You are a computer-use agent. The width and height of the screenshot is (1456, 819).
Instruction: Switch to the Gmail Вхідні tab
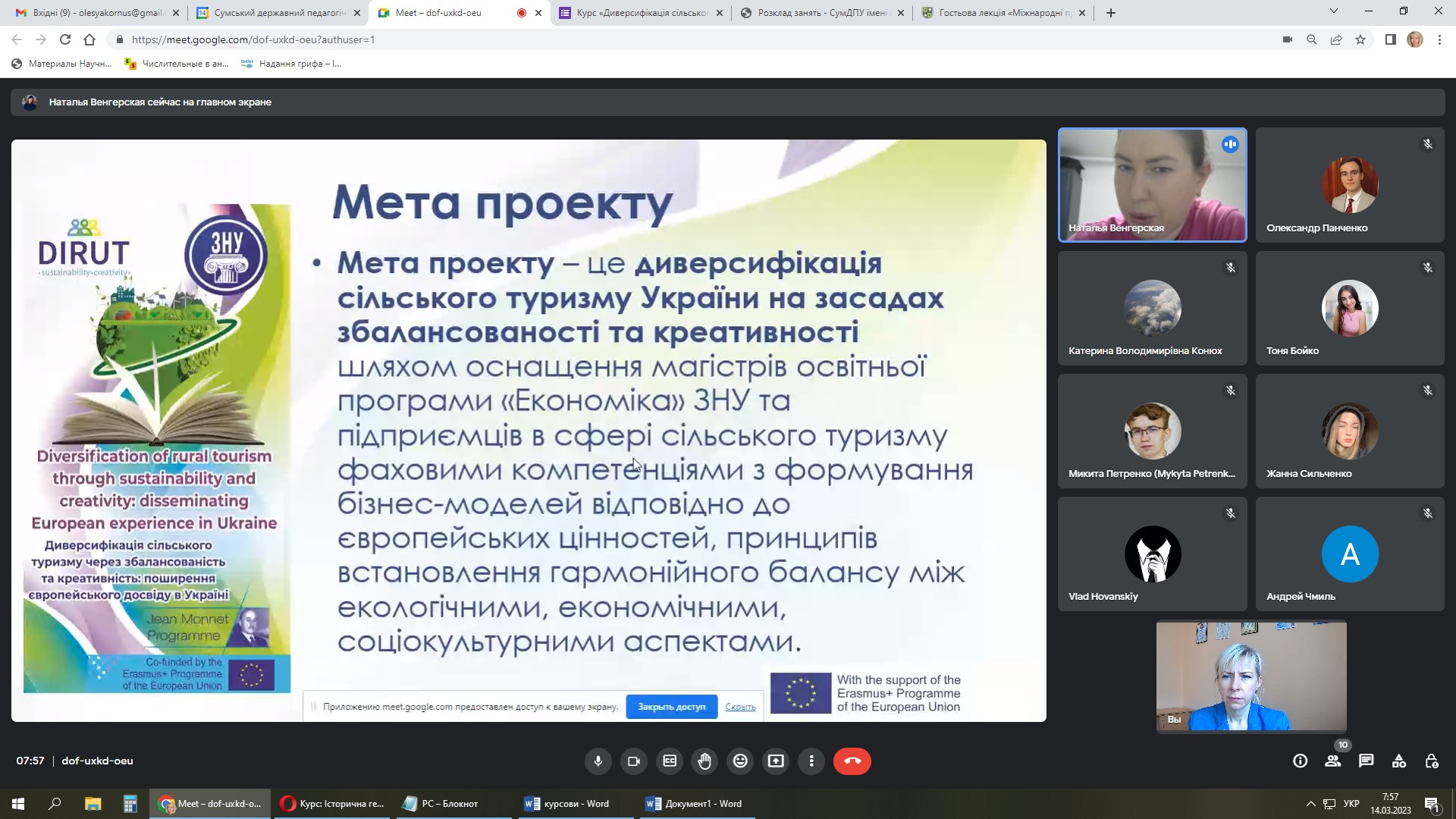click(x=97, y=13)
